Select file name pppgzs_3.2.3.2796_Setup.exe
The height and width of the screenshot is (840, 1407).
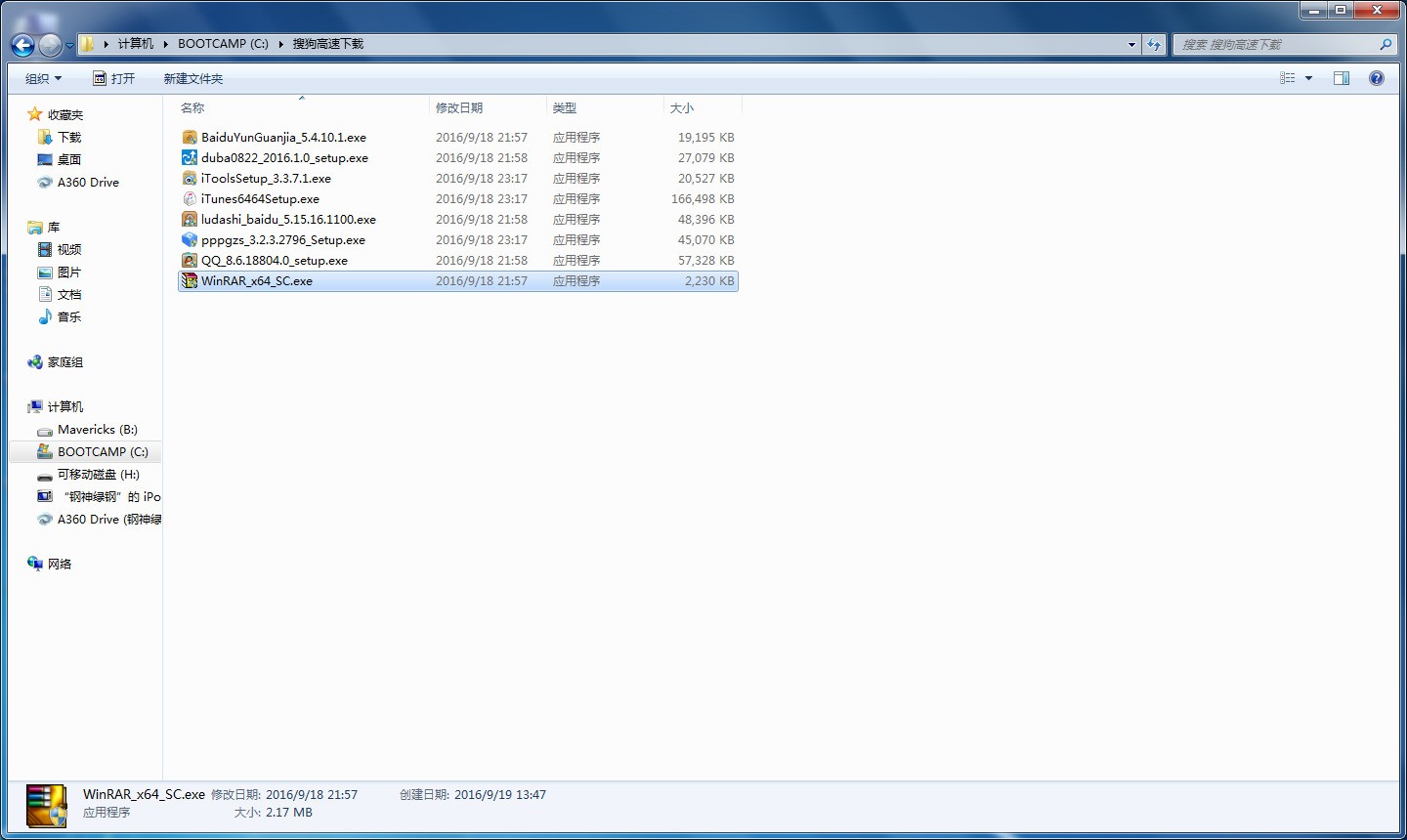(x=283, y=240)
